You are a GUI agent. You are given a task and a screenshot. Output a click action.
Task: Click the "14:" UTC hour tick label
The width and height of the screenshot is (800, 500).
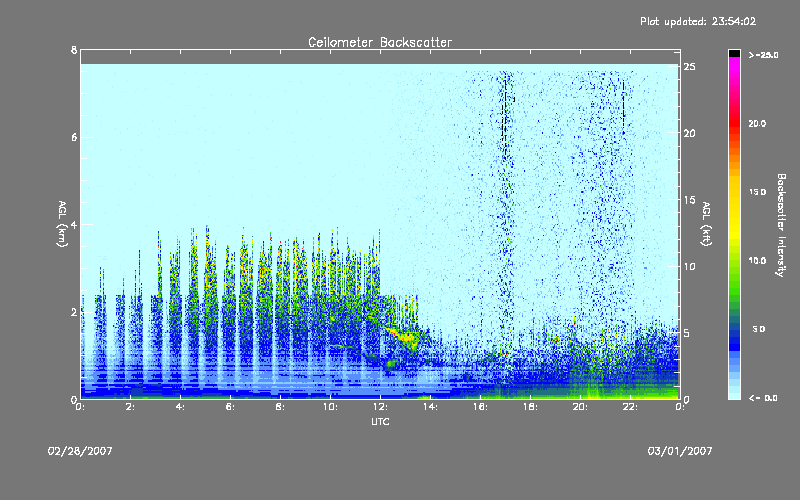click(431, 407)
